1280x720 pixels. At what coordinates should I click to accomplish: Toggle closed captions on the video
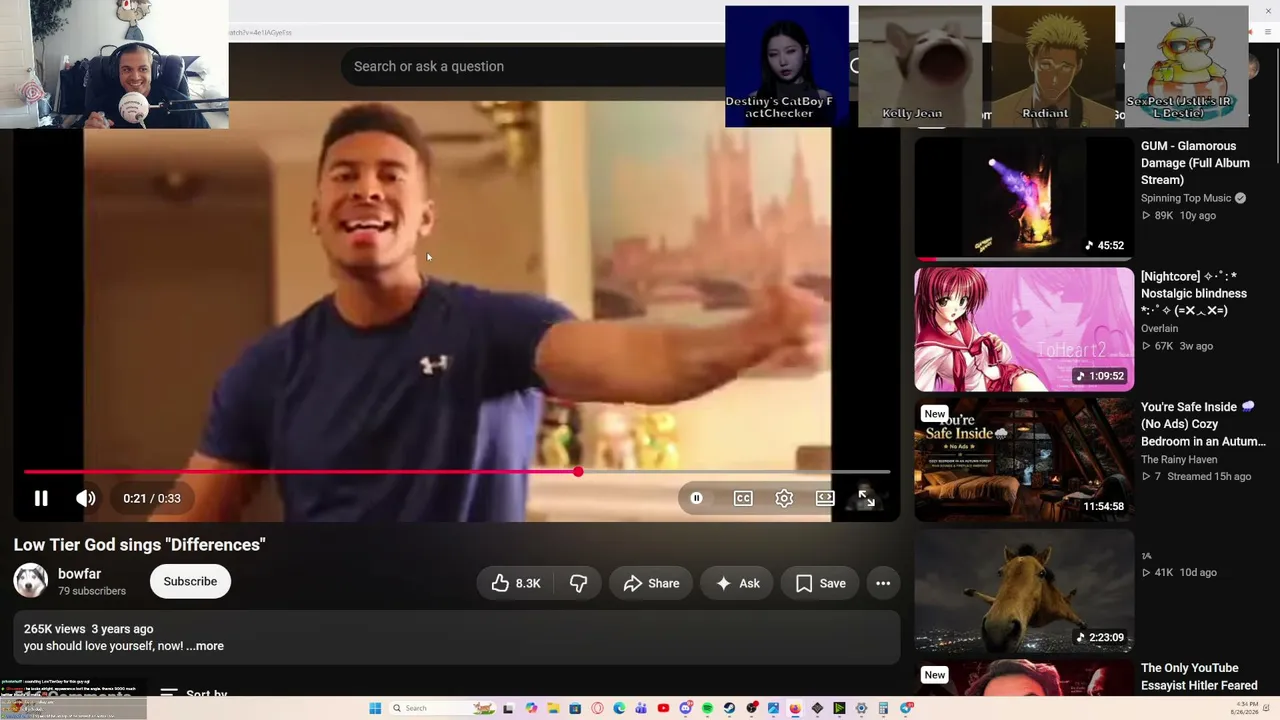click(x=743, y=498)
